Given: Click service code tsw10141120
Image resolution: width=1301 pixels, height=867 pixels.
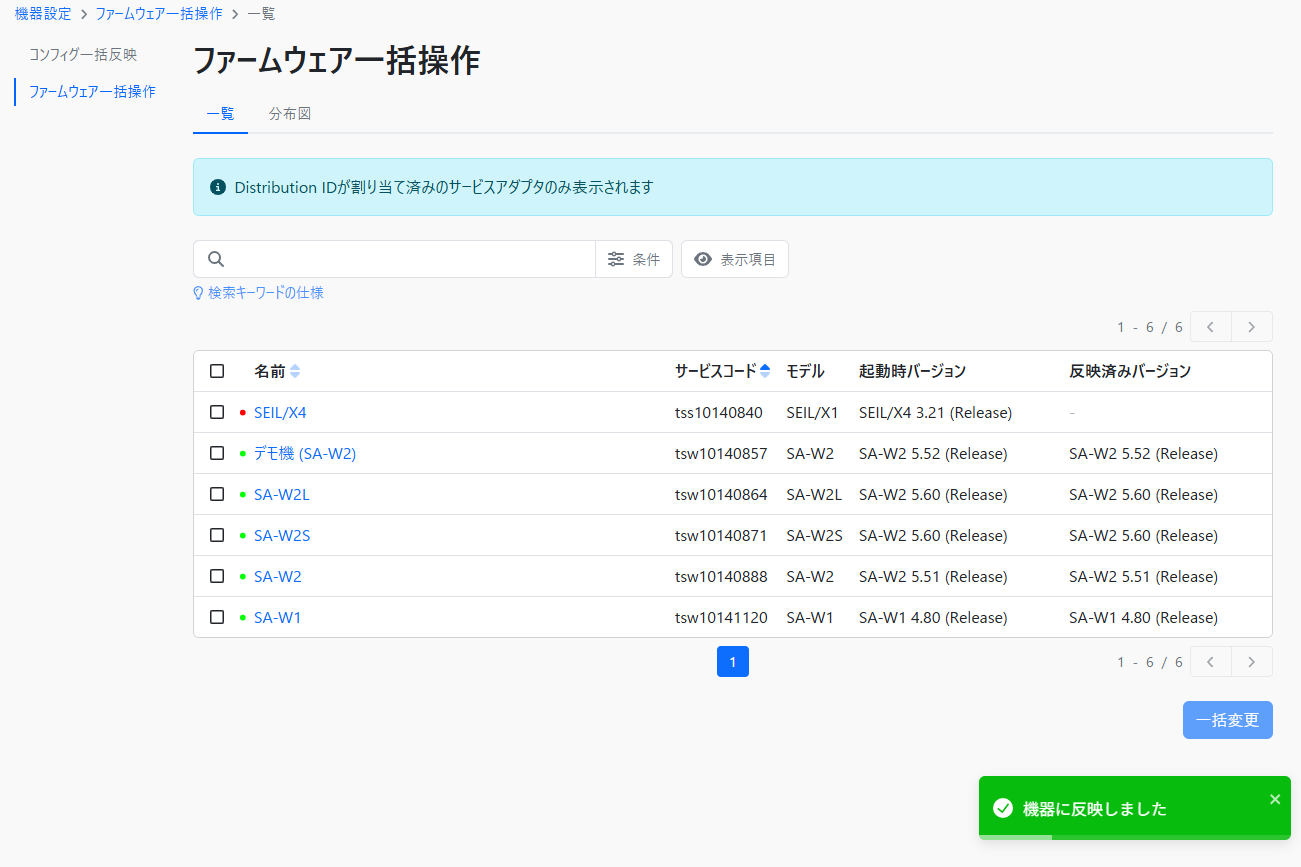Looking at the screenshot, I should [x=721, y=618].
